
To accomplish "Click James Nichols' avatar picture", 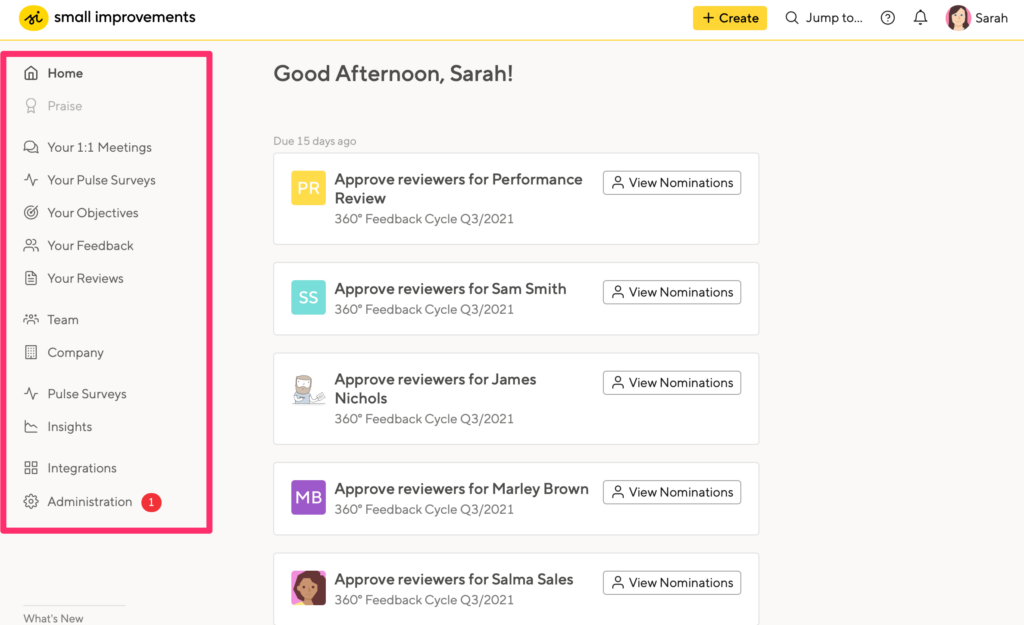I will 308,389.
